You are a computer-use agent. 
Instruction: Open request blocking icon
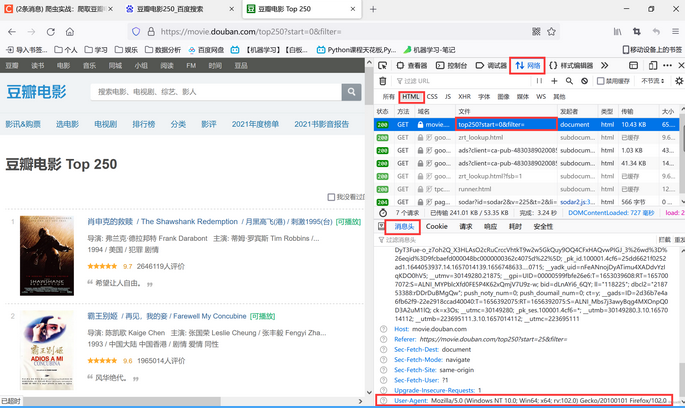click(x=584, y=81)
